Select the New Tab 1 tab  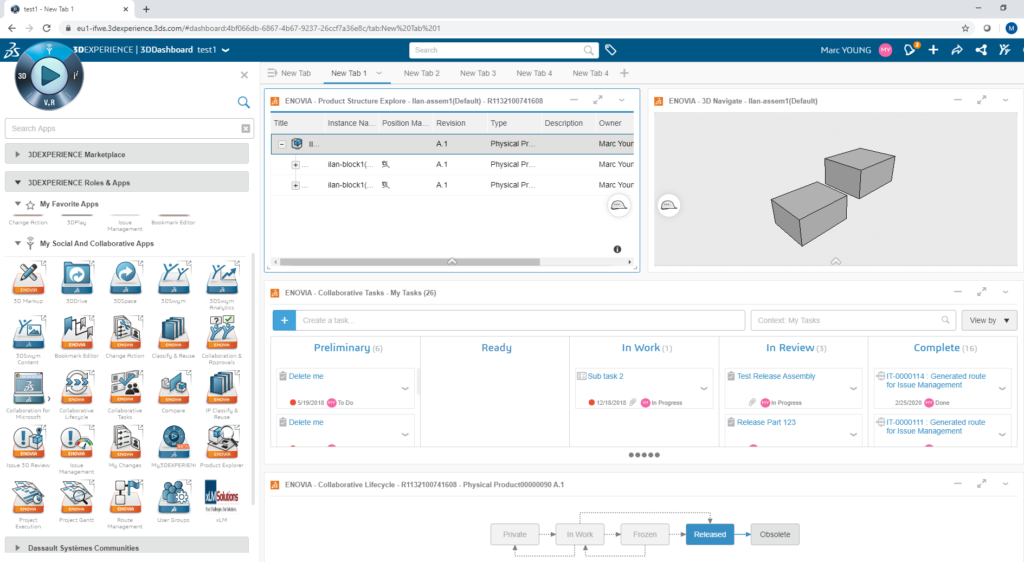pos(349,73)
